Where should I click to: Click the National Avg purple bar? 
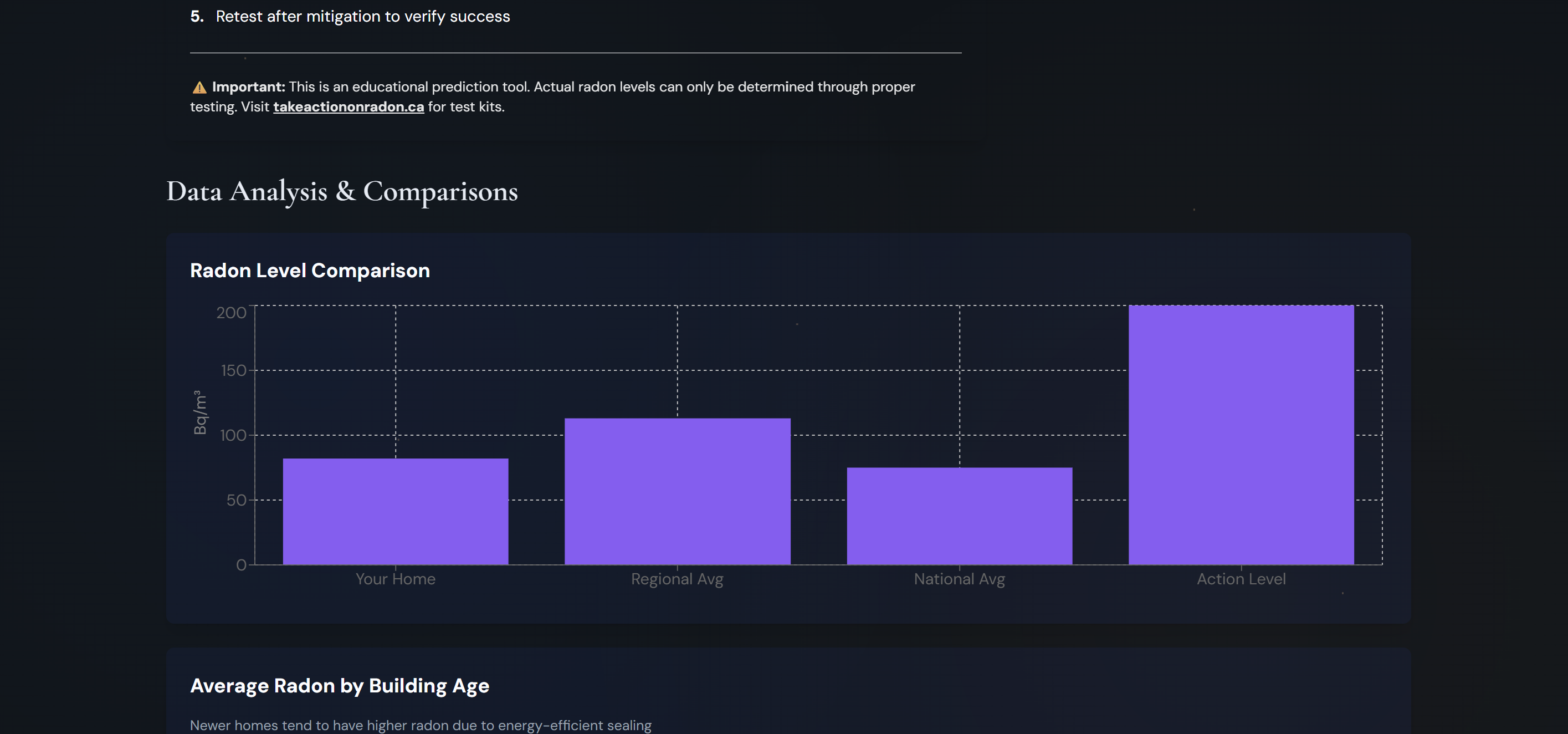click(959, 516)
